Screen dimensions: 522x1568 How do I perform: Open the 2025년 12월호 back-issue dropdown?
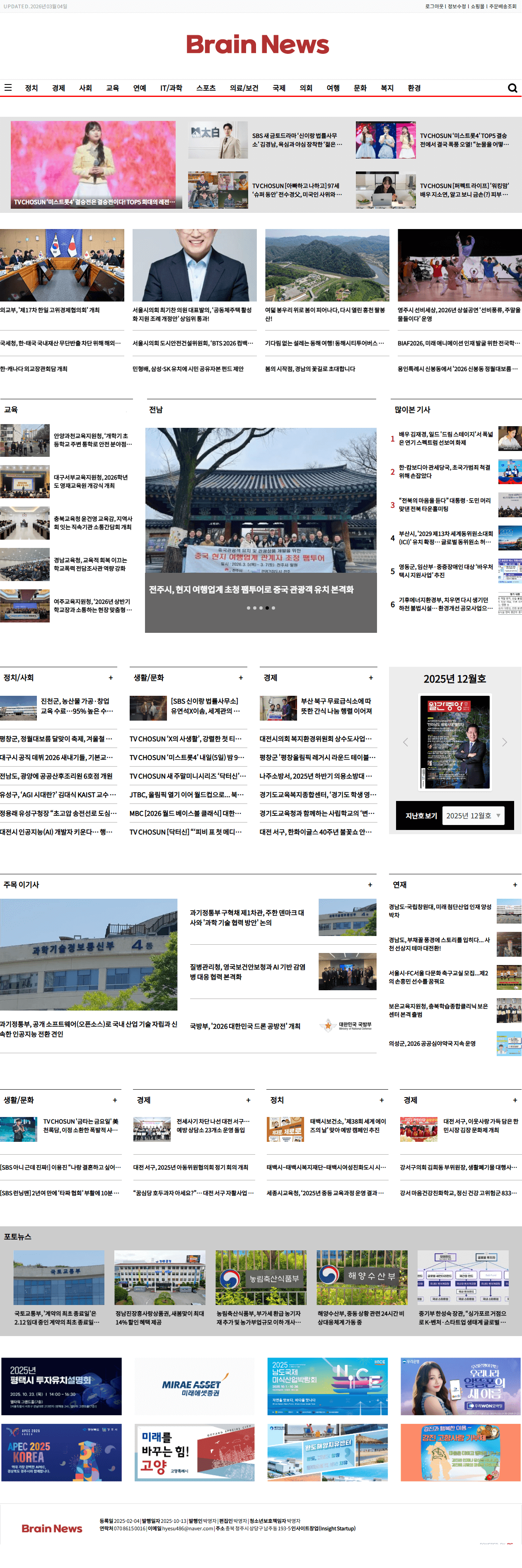[x=473, y=815]
